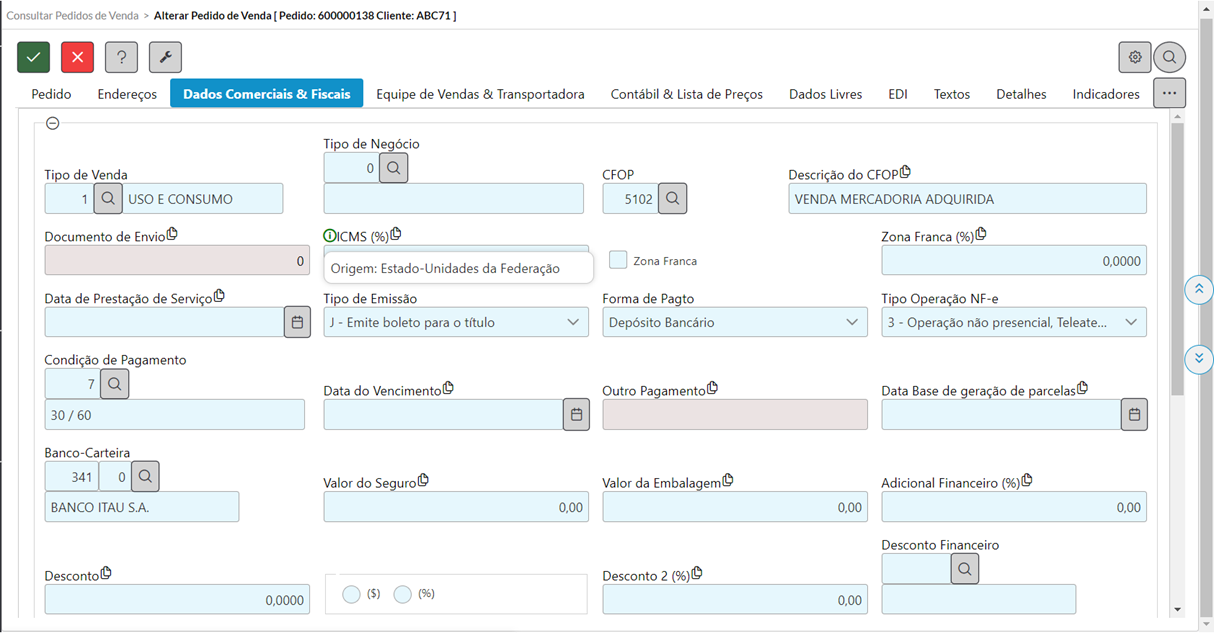Image resolution: width=1214 pixels, height=633 pixels.
Task: Select the ($) discount radio button
Action: click(x=351, y=594)
